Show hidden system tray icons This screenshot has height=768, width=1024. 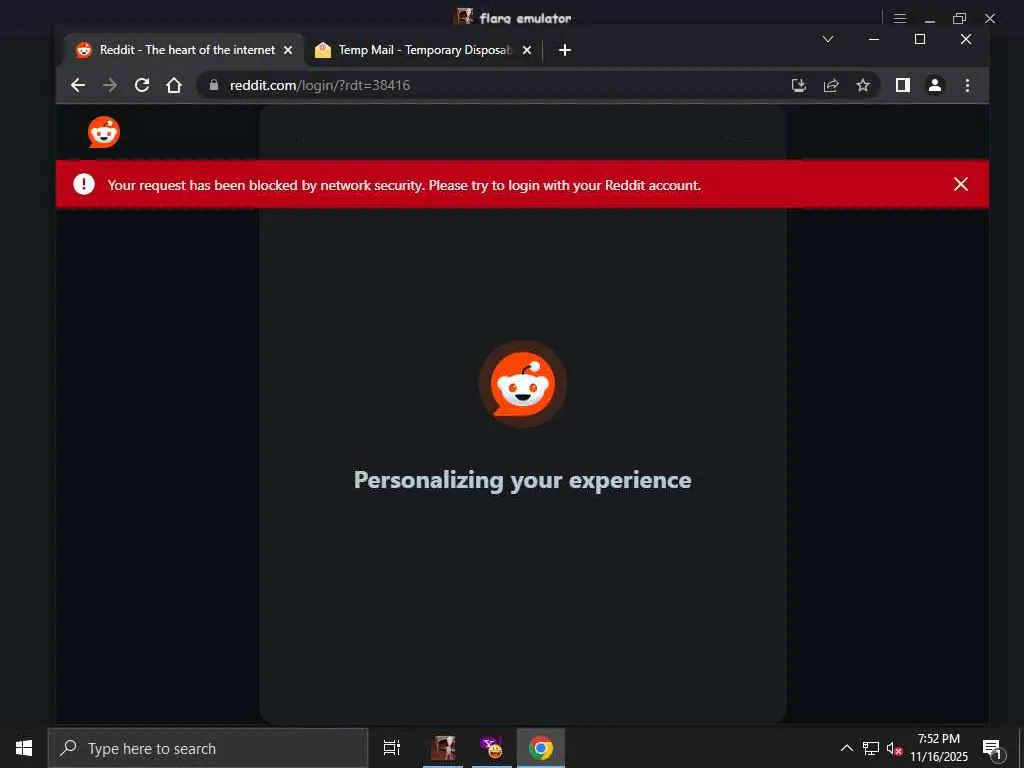[x=846, y=748]
